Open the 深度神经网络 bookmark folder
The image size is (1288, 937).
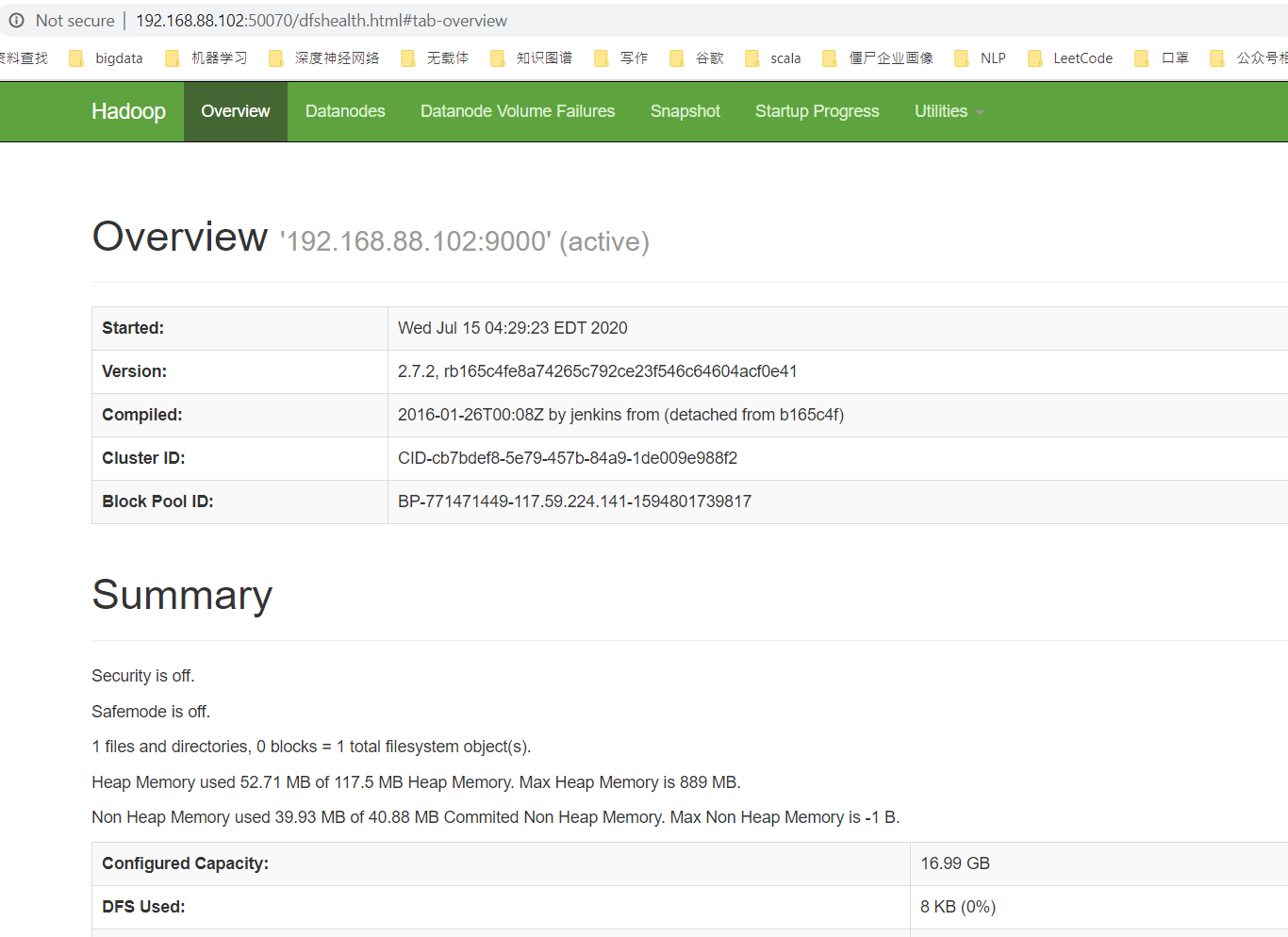pos(324,58)
